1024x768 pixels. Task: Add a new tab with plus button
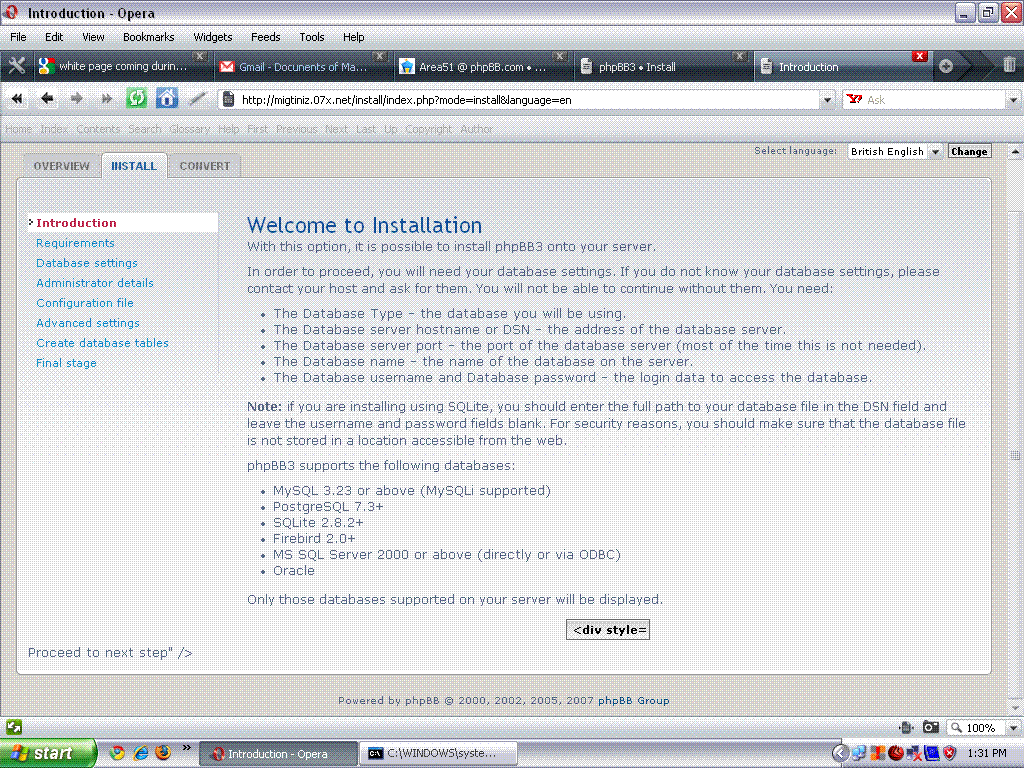click(946, 66)
